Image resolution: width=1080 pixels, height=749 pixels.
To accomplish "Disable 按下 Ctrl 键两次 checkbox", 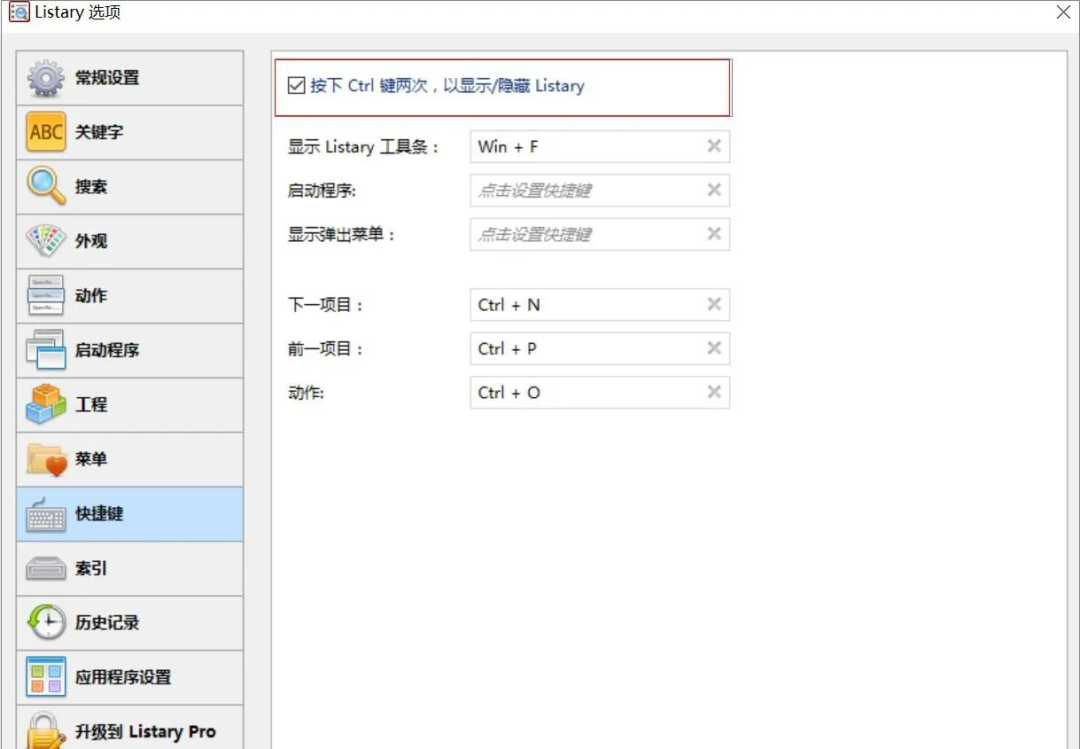I will pos(296,85).
